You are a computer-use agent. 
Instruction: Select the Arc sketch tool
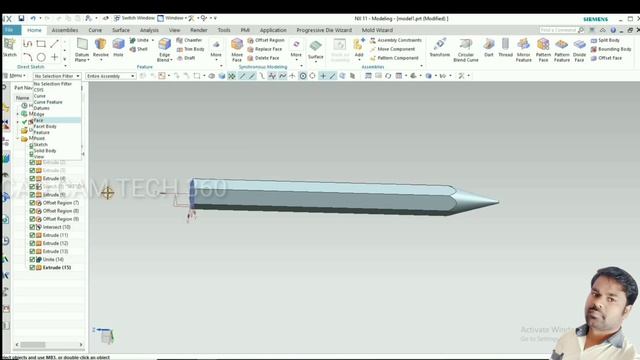(27, 57)
